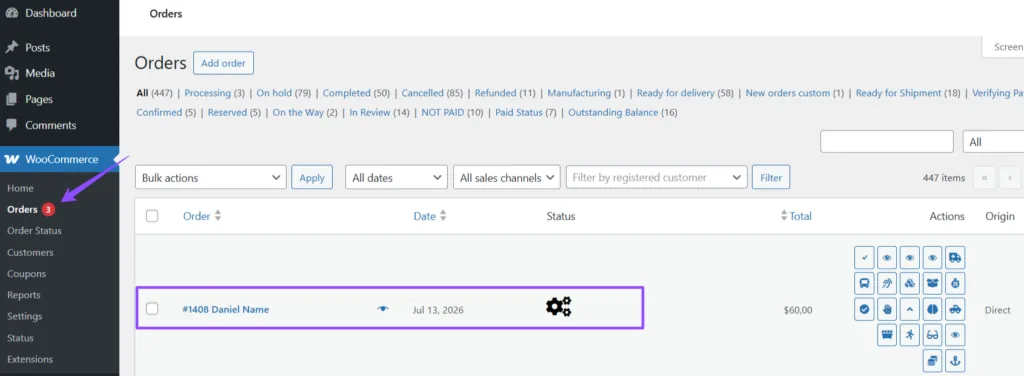Filter orders by Ready for Shipment (18)
This screenshot has height=376, width=1024.
908,93
